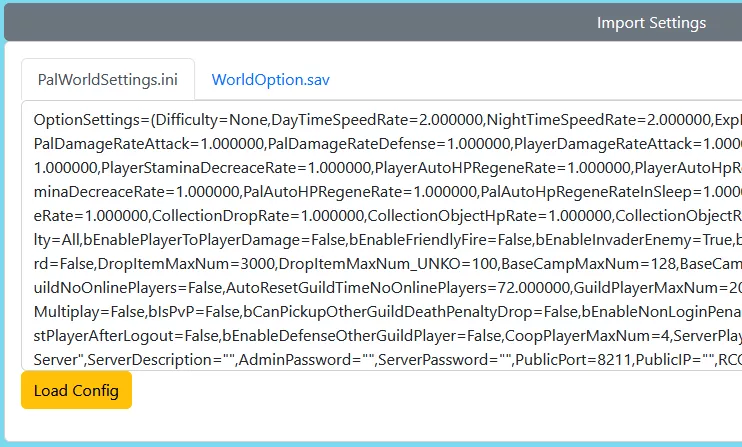The height and width of the screenshot is (447, 742).
Task: Click the bEnableFriendlyFire=False entry
Action: pyautogui.click(x=440, y=240)
